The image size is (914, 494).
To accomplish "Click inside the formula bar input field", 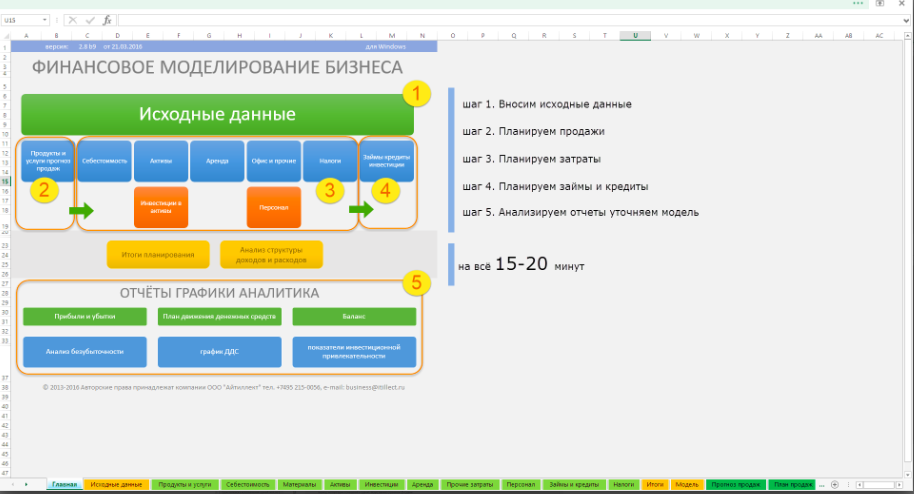I will pyautogui.click(x=500, y=20).
